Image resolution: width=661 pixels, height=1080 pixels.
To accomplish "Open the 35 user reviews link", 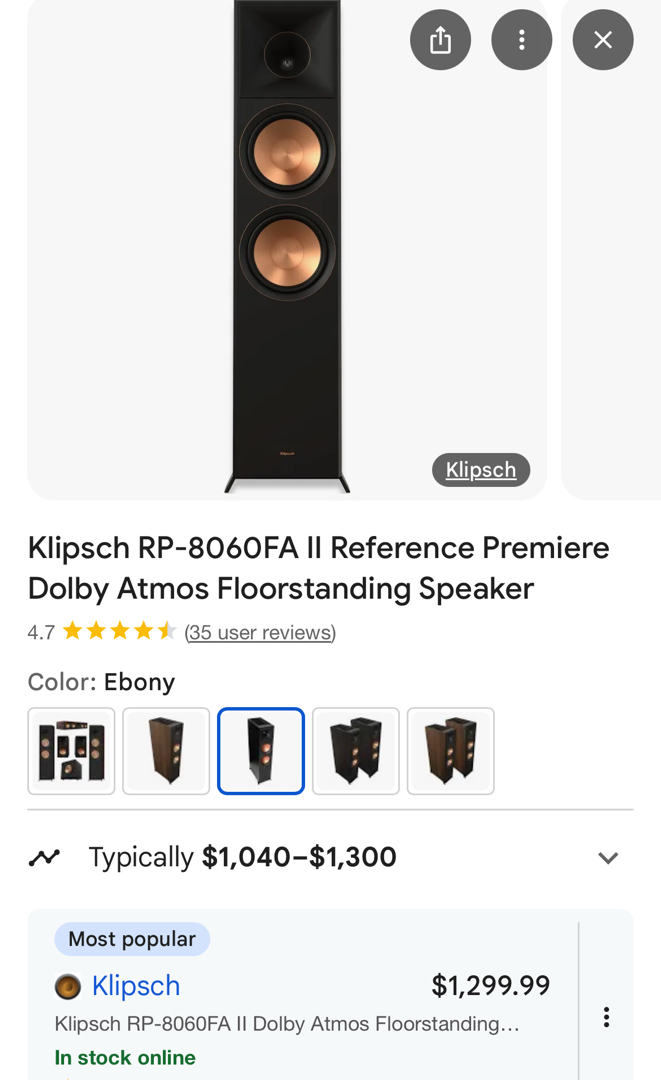I will pyautogui.click(x=260, y=632).
